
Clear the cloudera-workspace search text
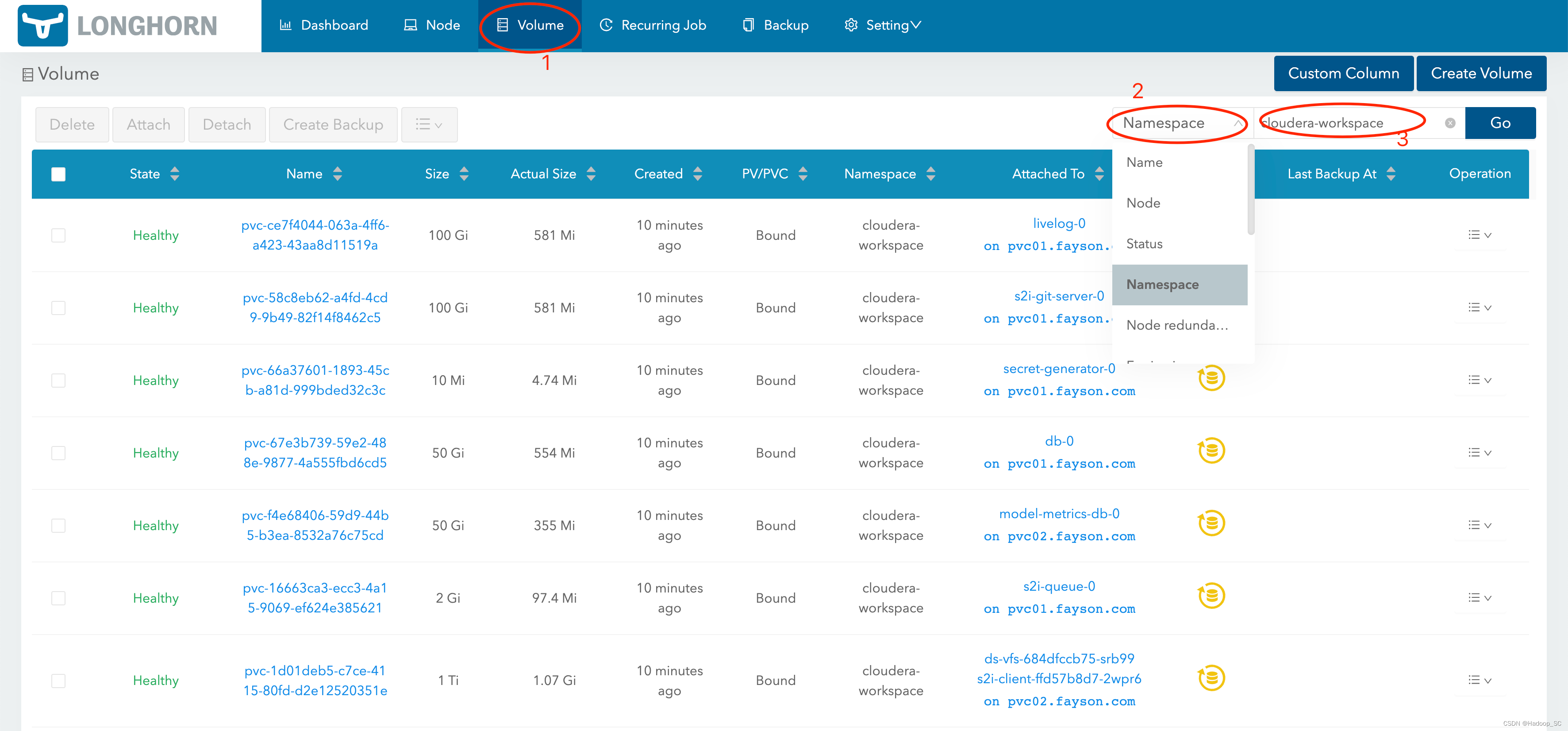(1450, 123)
